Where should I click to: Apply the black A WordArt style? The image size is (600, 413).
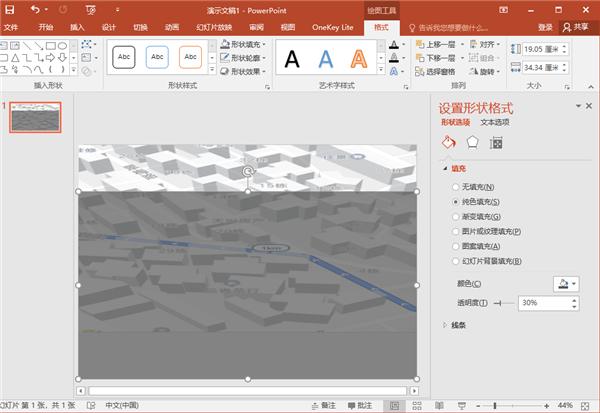point(292,59)
